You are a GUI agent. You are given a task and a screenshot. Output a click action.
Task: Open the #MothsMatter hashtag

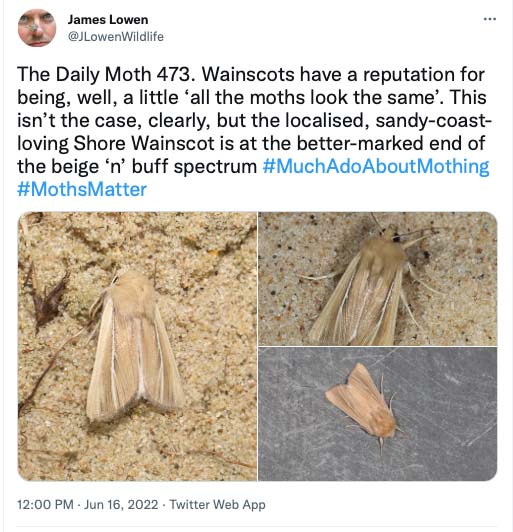pos(82,189)
